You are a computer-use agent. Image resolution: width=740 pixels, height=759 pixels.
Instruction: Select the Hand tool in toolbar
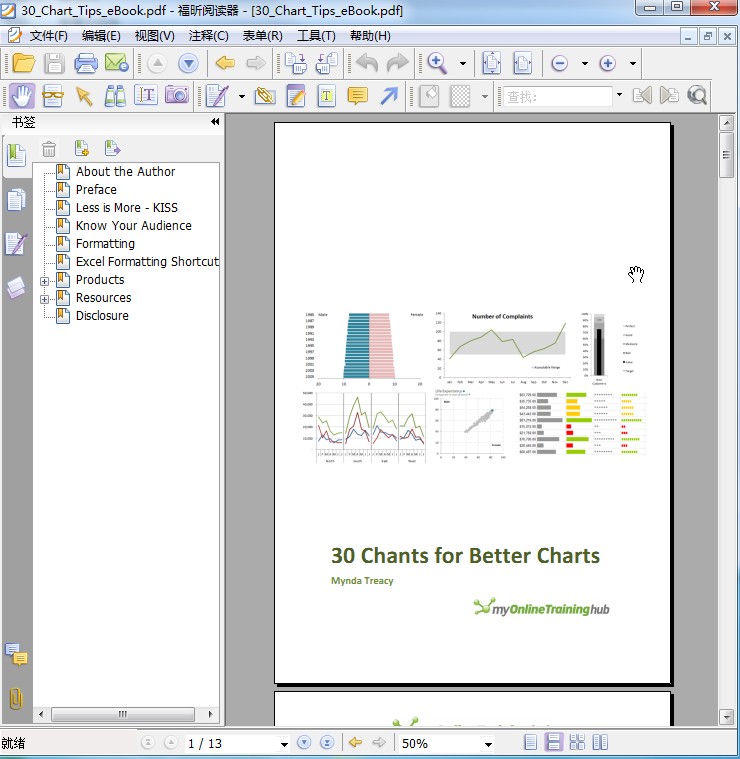(21, 96)
